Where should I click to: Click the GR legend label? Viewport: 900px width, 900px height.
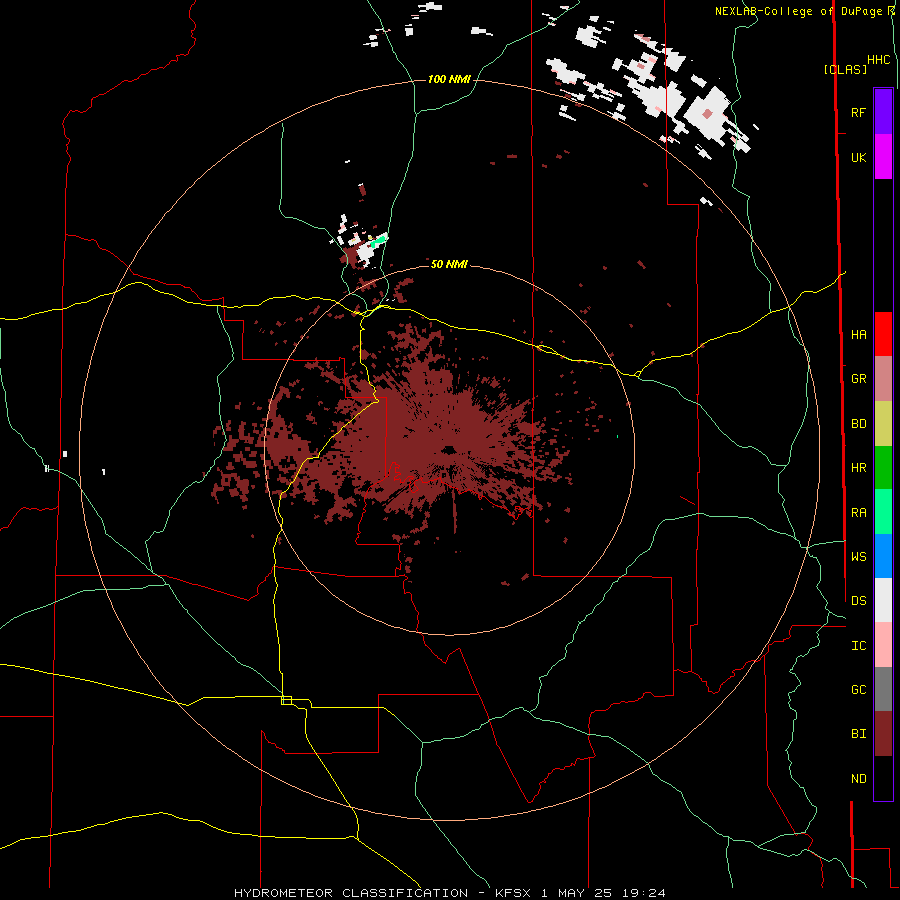(x=858, y=379)
